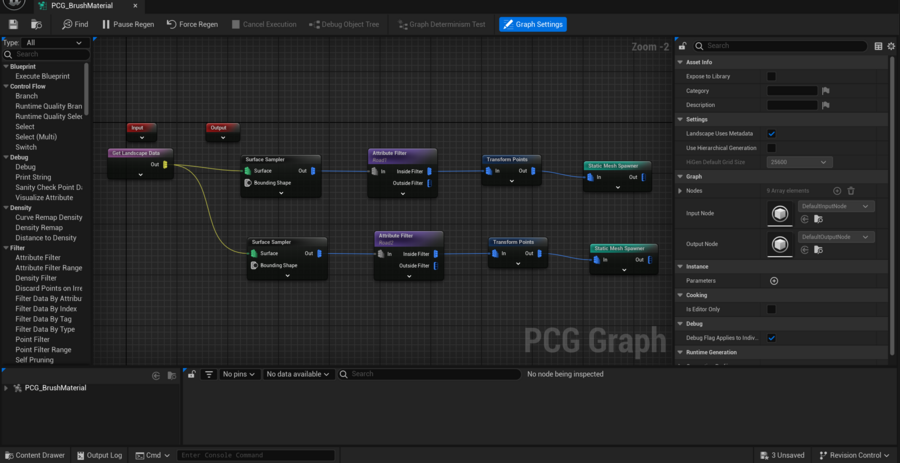Toggle Is Editor Only checkbox

pyautogui.click(x=771, y=309)
